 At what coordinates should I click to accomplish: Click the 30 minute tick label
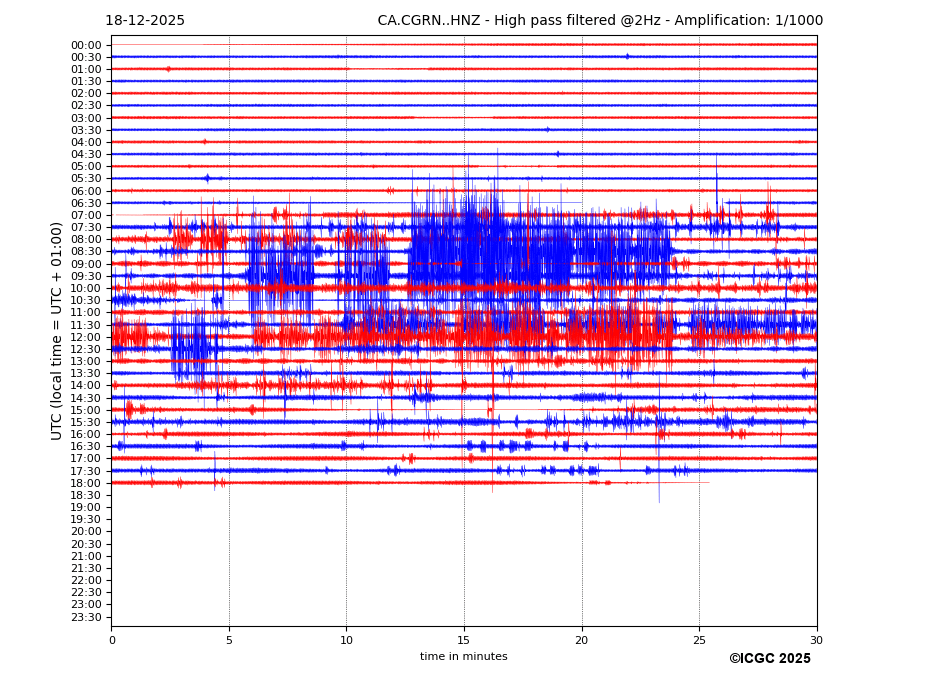point(816,640)
